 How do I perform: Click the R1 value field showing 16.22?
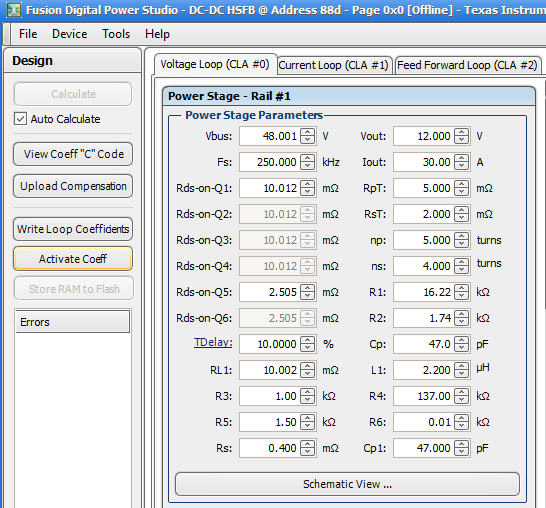[423, 292]
